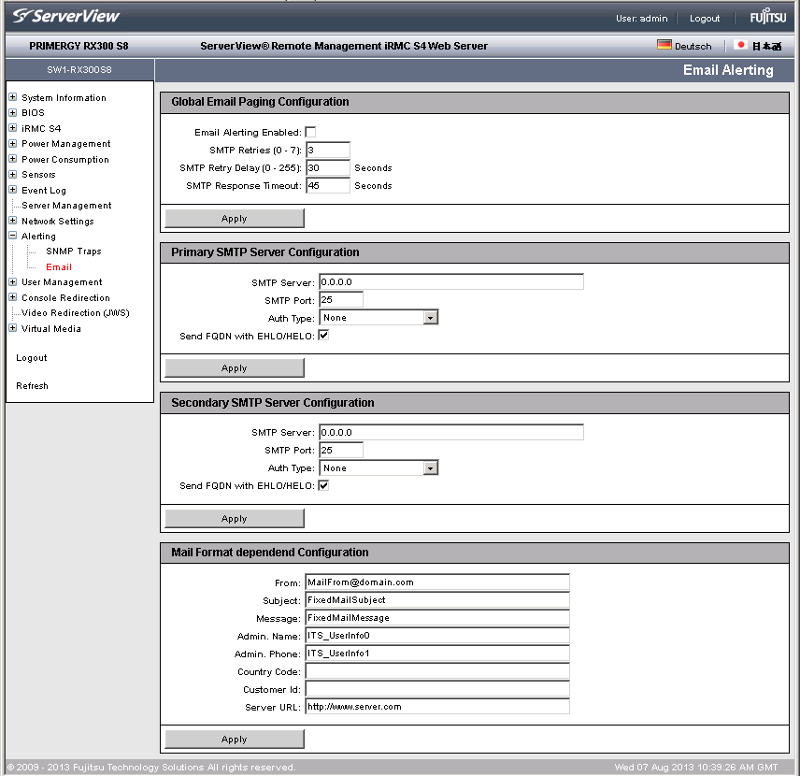
Task: Click the From email field
Action: click(437, 582)
